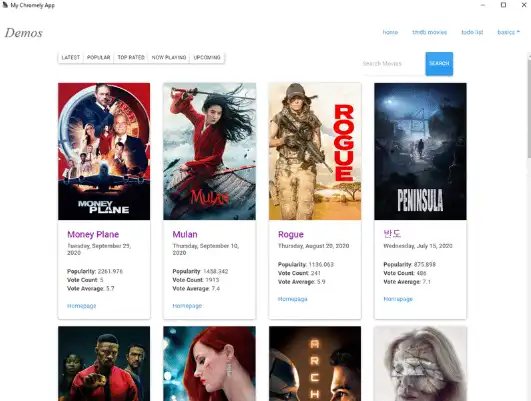This screenshot has height=401, width=531.
Task: Open the home navigation link
Action: [x=390, y=32]
